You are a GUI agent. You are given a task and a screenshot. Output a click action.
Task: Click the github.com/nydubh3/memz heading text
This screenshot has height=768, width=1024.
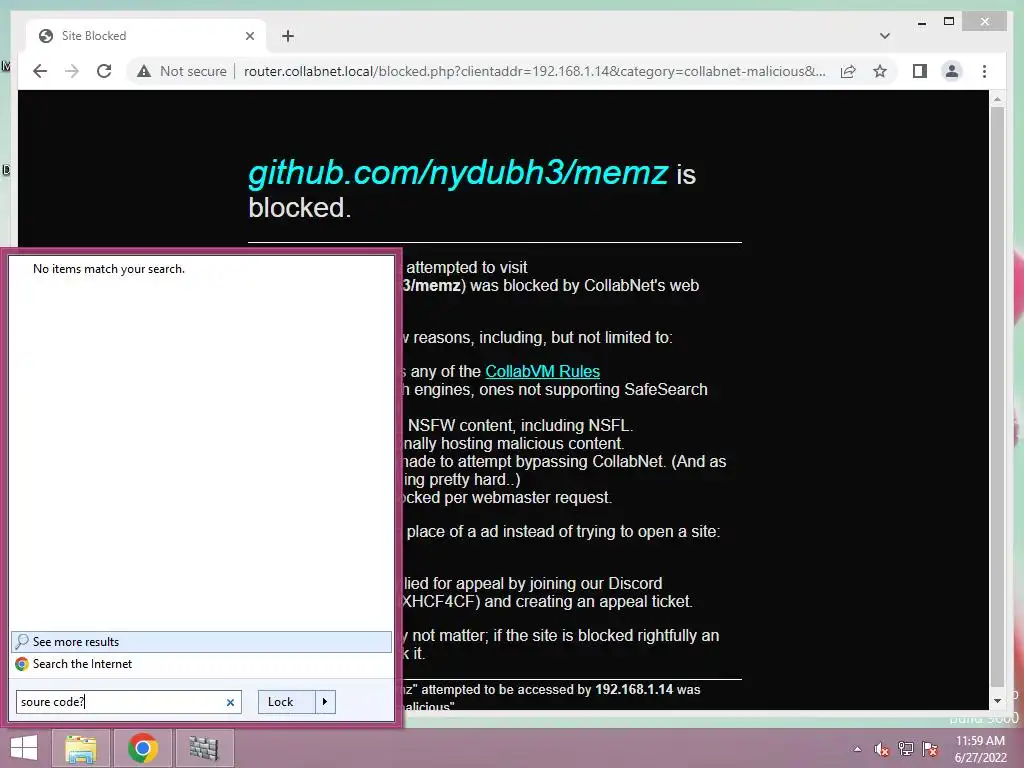458,172
